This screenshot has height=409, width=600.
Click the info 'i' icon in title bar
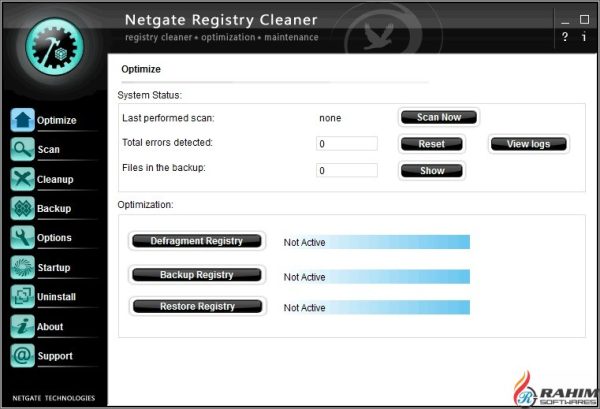tap(584, 37)
